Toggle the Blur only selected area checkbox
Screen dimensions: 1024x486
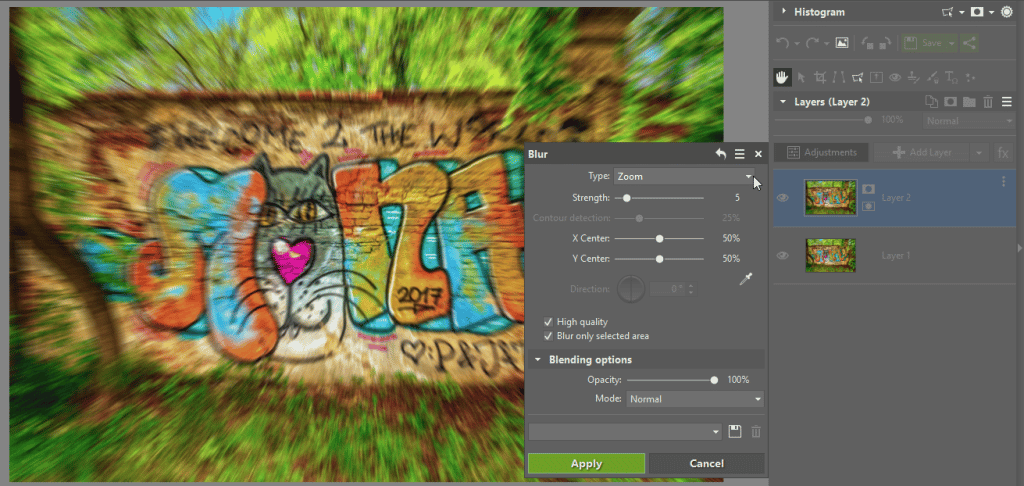(548, 336)
